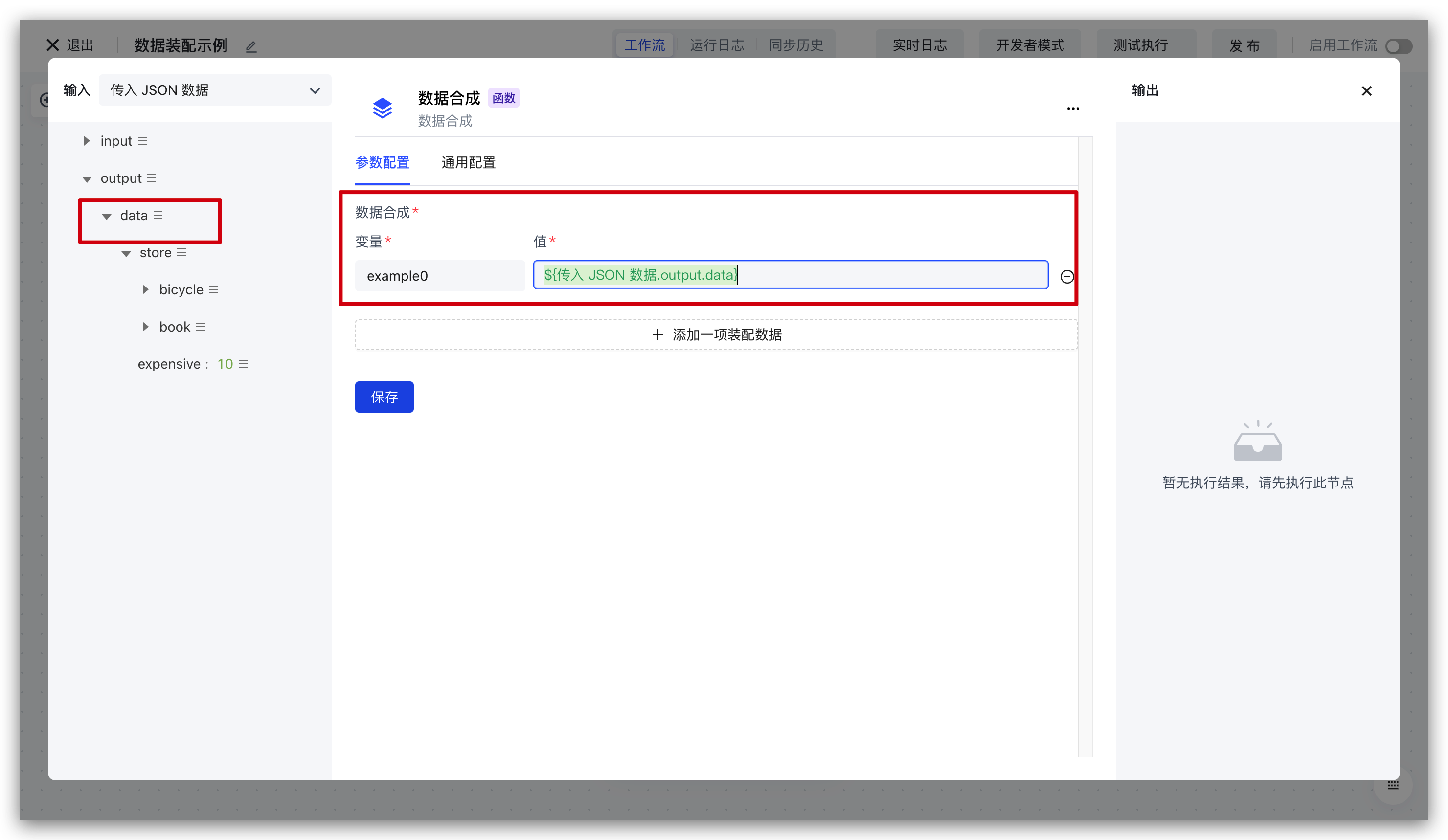Click the example0 variable name field
This screenshot has height=840, width=1448.
tap(440, 276)
